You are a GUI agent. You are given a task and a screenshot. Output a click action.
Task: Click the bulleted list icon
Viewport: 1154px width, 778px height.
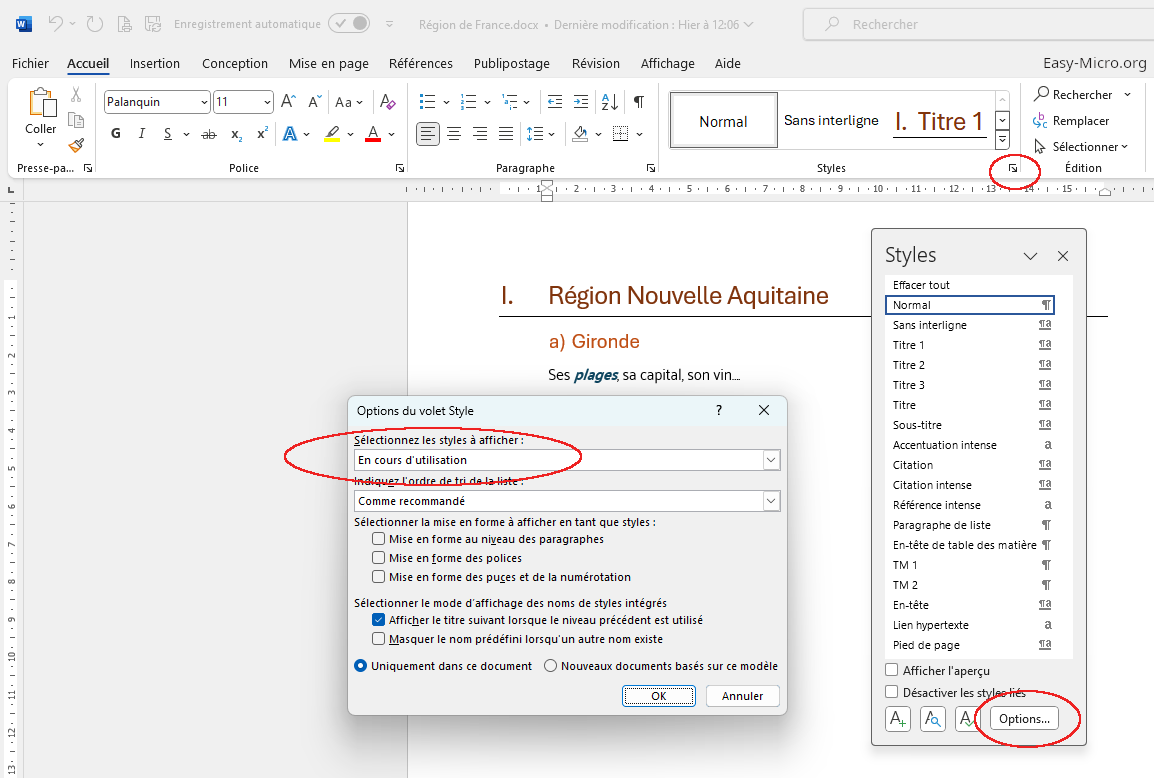point(427,102)
